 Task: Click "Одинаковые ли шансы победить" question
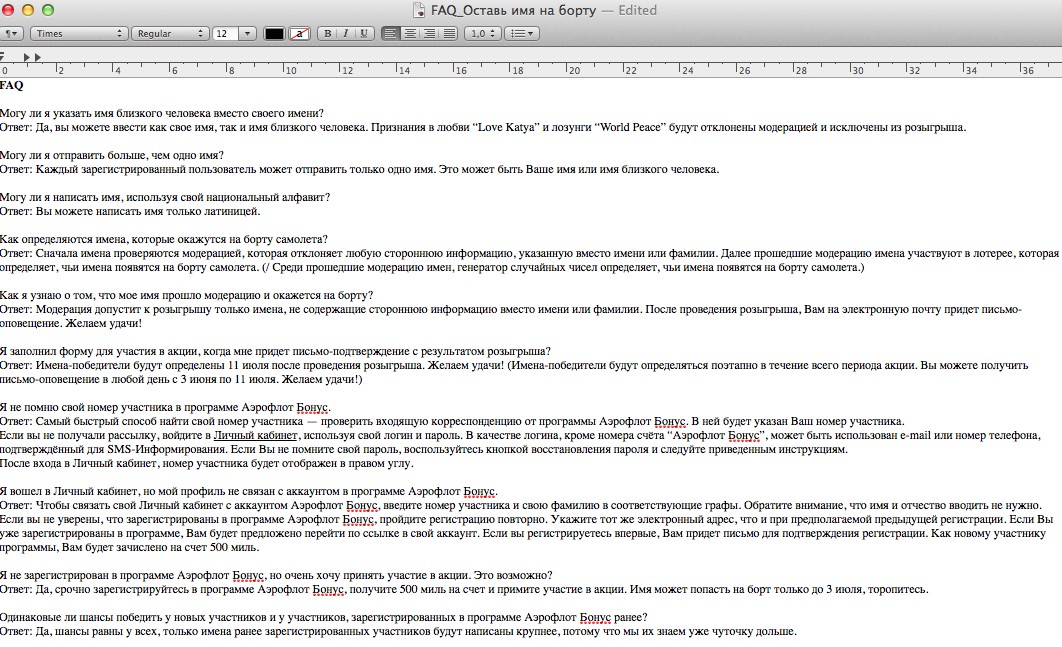pos(324,617)
